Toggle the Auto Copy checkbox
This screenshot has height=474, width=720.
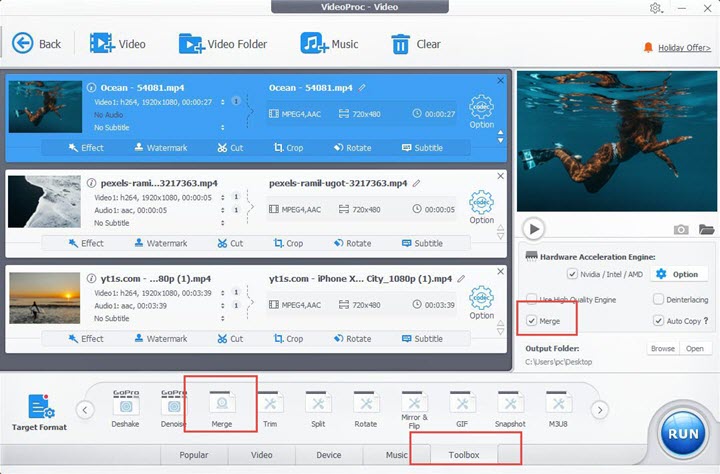[x=658, y=321]
